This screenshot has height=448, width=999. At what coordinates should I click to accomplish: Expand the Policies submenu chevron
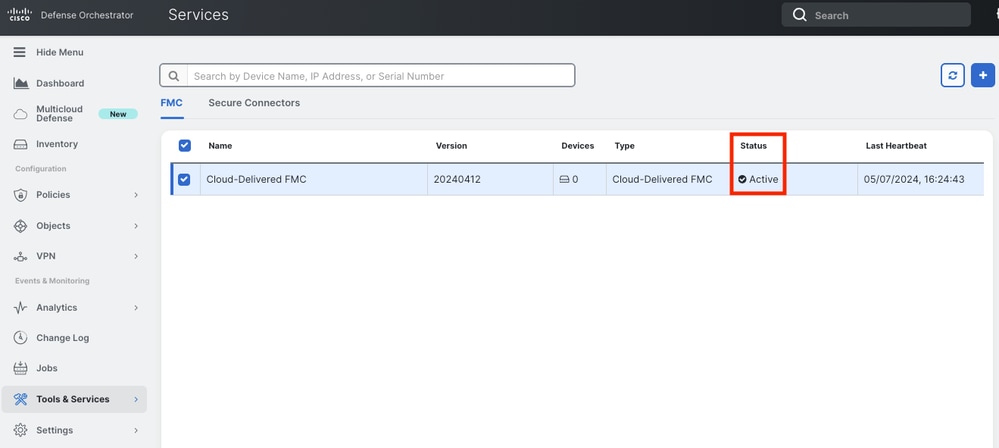point(136,195)
